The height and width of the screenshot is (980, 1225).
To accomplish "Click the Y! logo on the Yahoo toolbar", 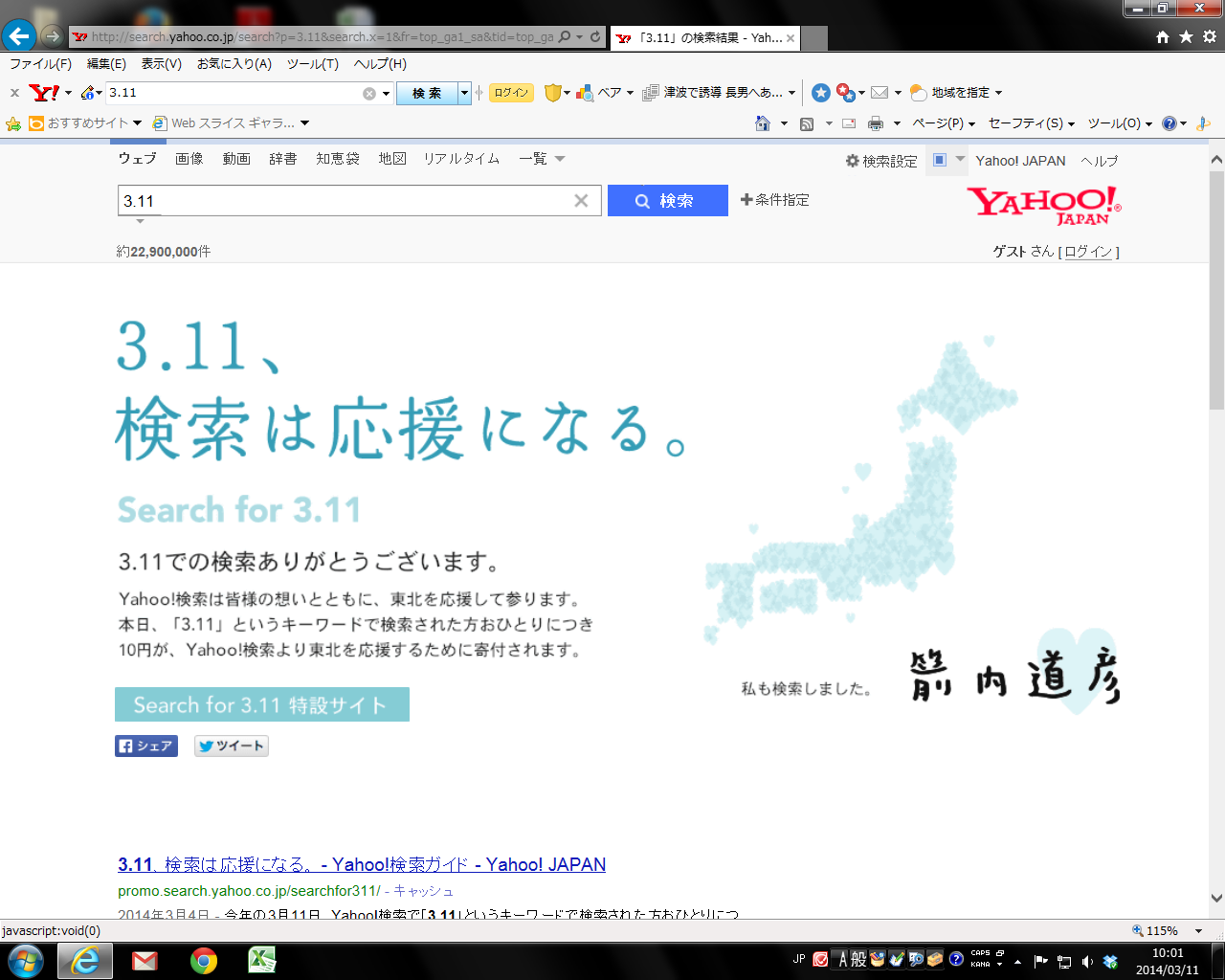I will click(x=45, y=92).
